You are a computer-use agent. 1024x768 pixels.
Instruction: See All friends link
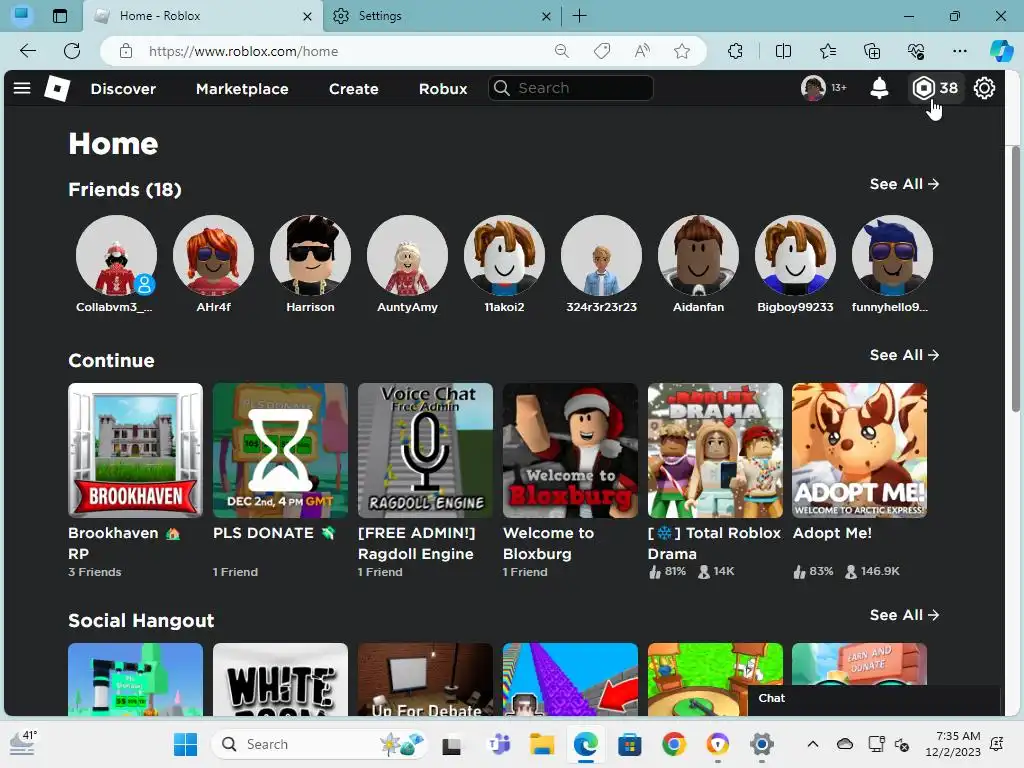click(904, 184)
